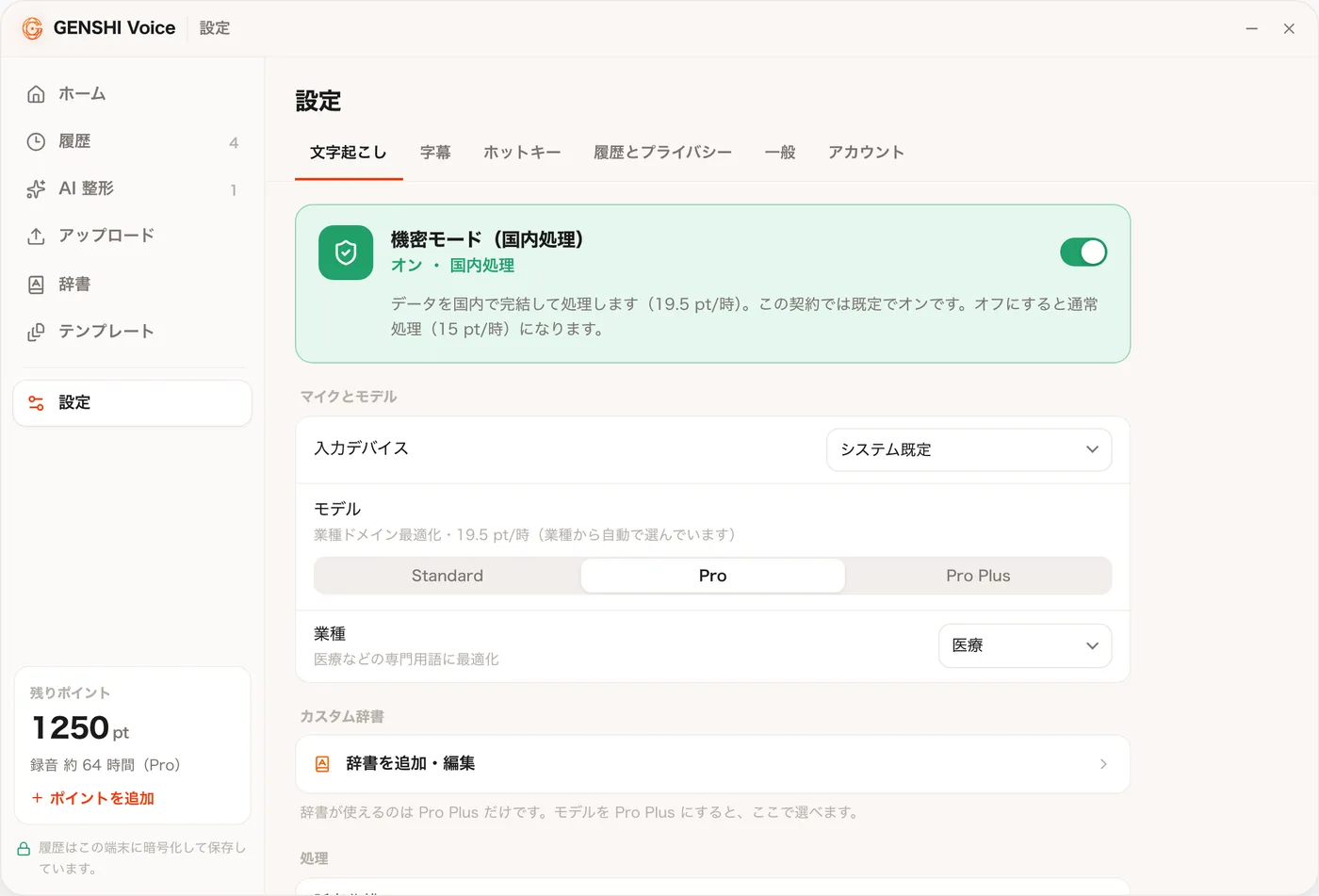
Task: Click the template copy icon in sidebar
Action: pyautogui.click(x=36, y=332)
